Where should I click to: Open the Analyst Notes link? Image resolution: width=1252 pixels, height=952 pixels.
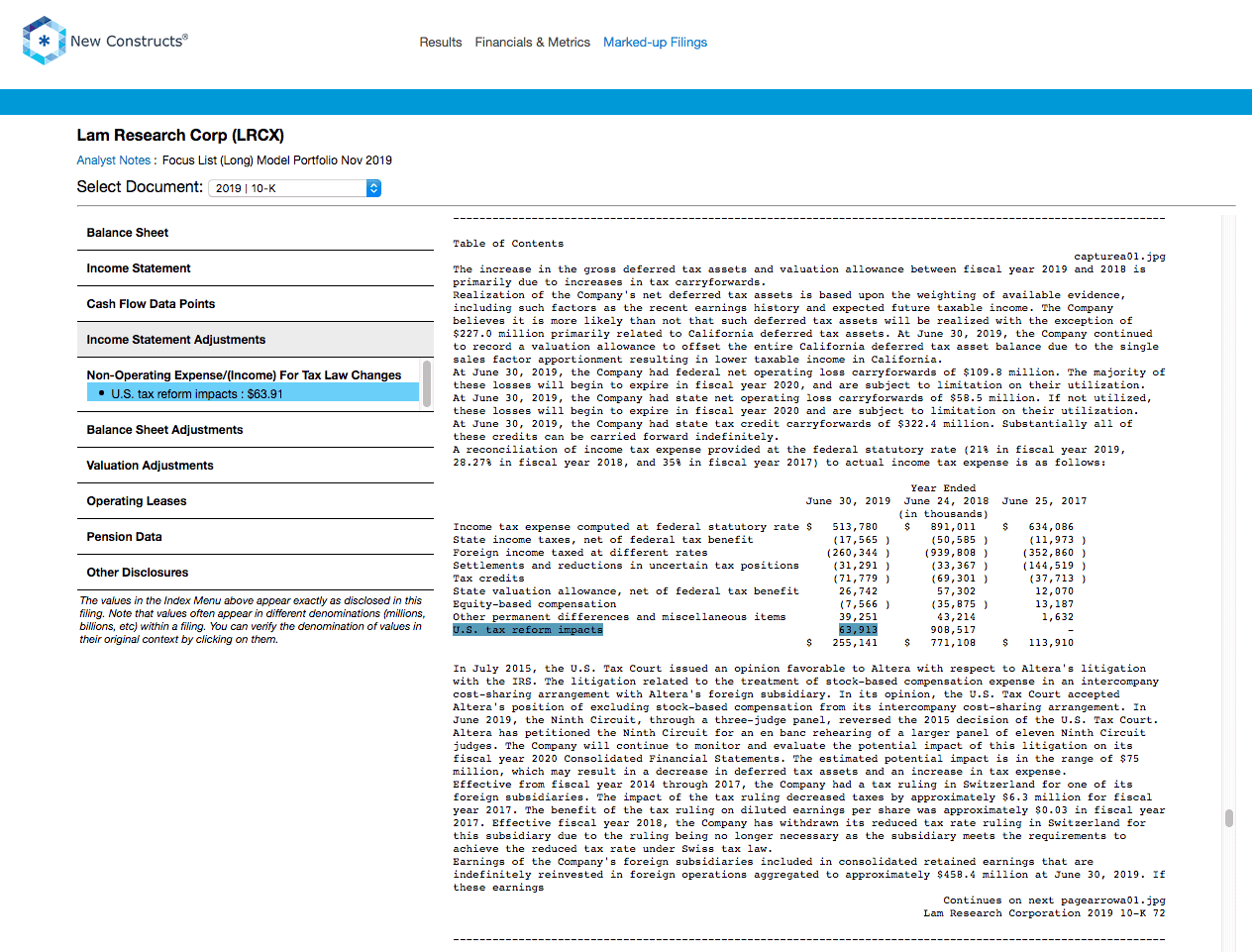(x=114, y=160)
